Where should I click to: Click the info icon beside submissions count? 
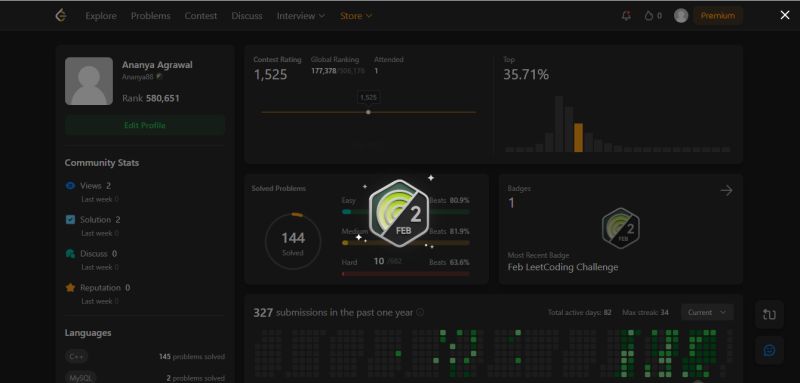[x=420, y=313]
